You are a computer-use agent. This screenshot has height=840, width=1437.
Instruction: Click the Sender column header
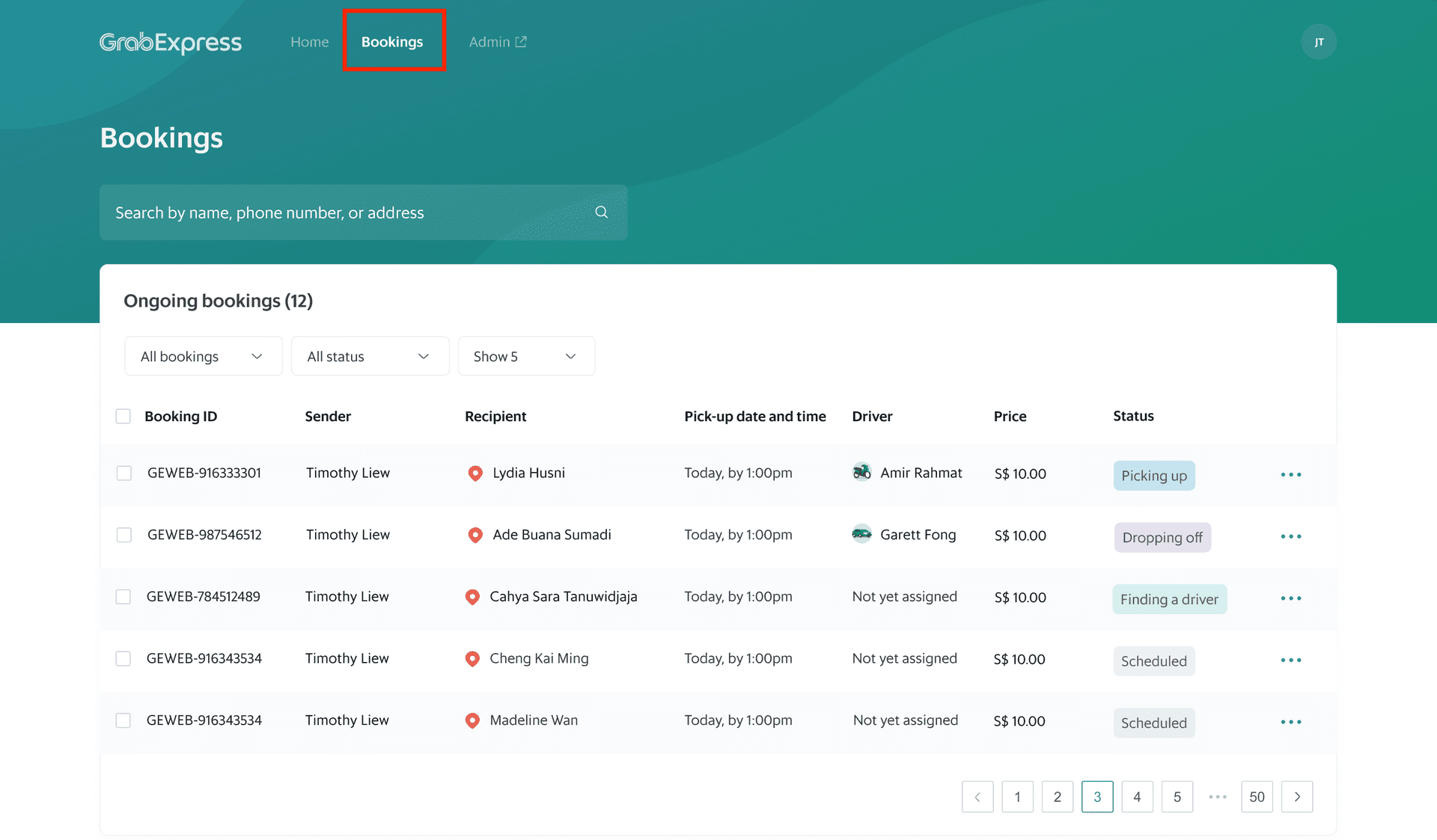(x=328, y=417)
